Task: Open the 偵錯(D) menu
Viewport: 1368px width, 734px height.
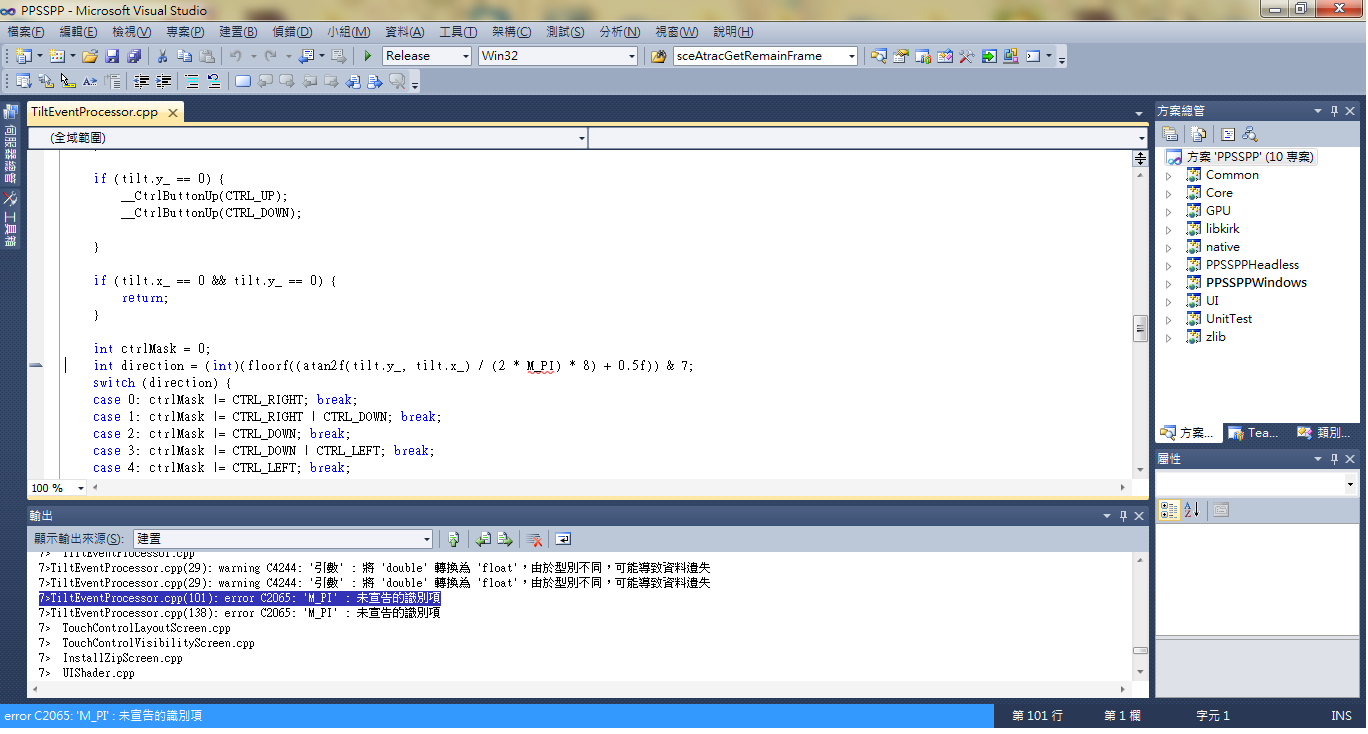Action: point(292,32)
